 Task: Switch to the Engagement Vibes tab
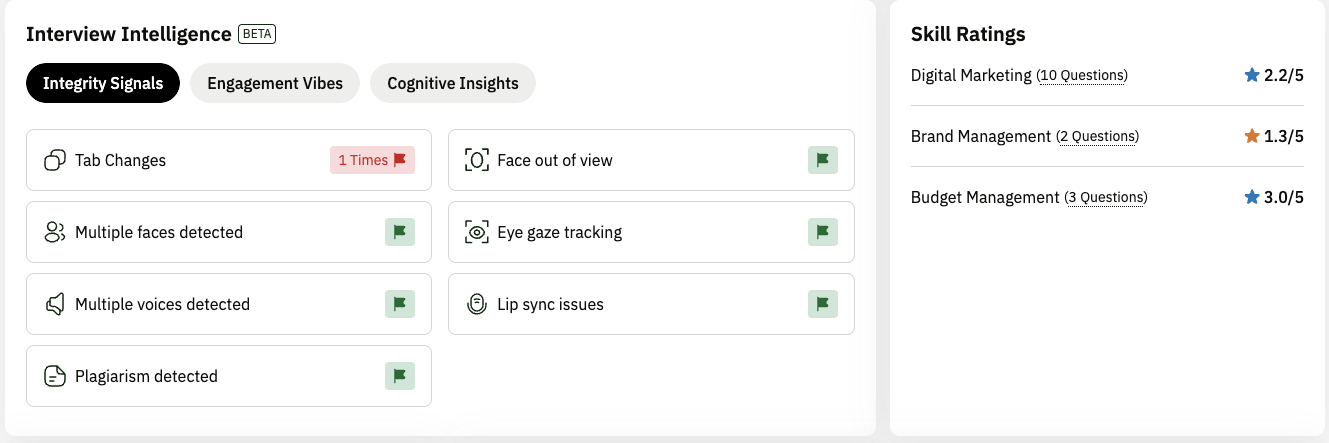tap(275, 83)
